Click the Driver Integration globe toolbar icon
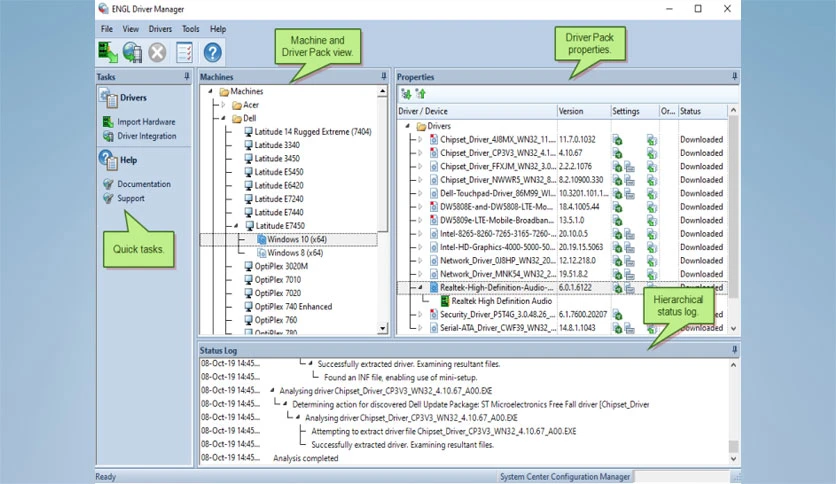The height and width of the screenshot is (484, 836). pos(132,52)
